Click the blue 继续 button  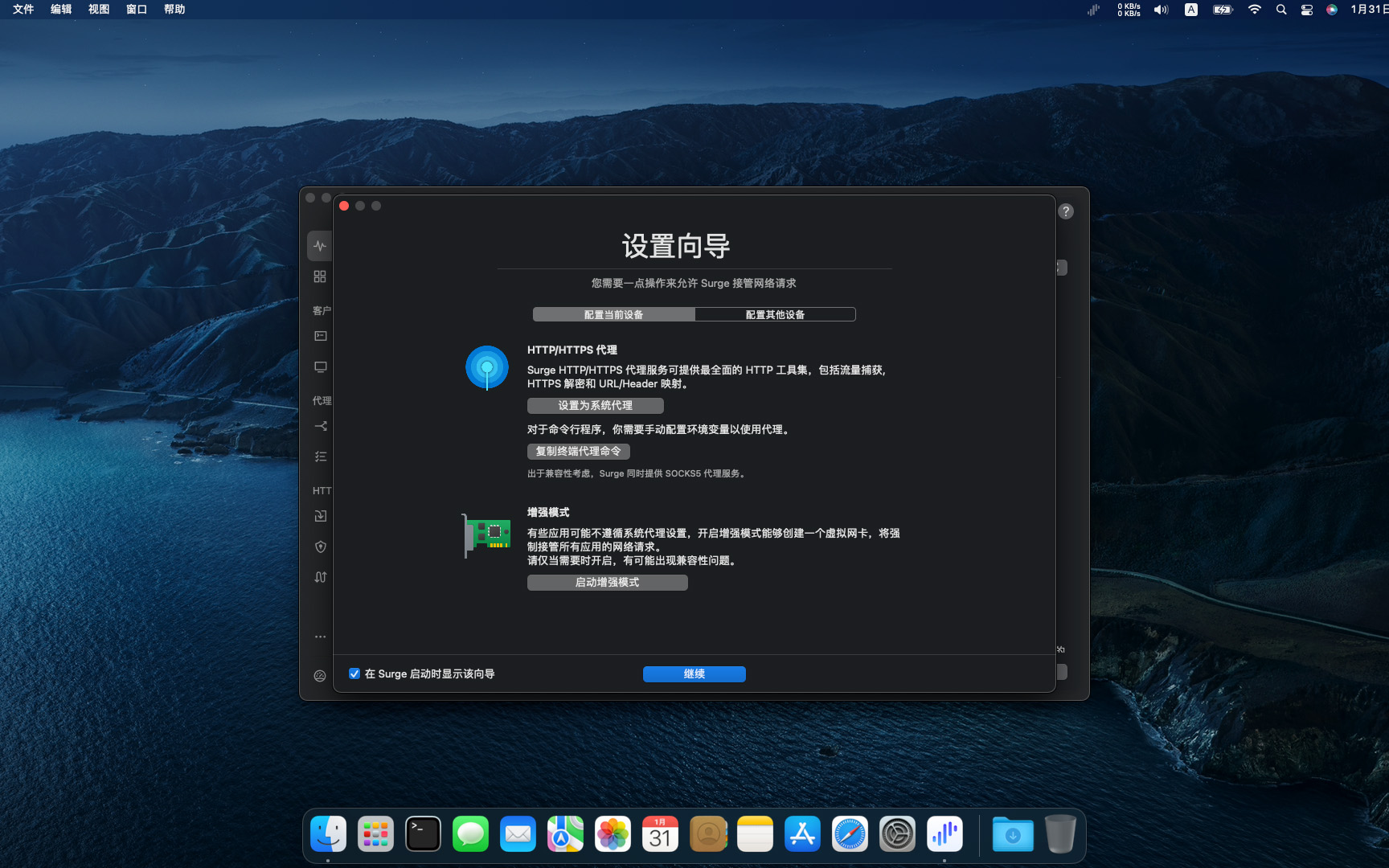(694, 674)
